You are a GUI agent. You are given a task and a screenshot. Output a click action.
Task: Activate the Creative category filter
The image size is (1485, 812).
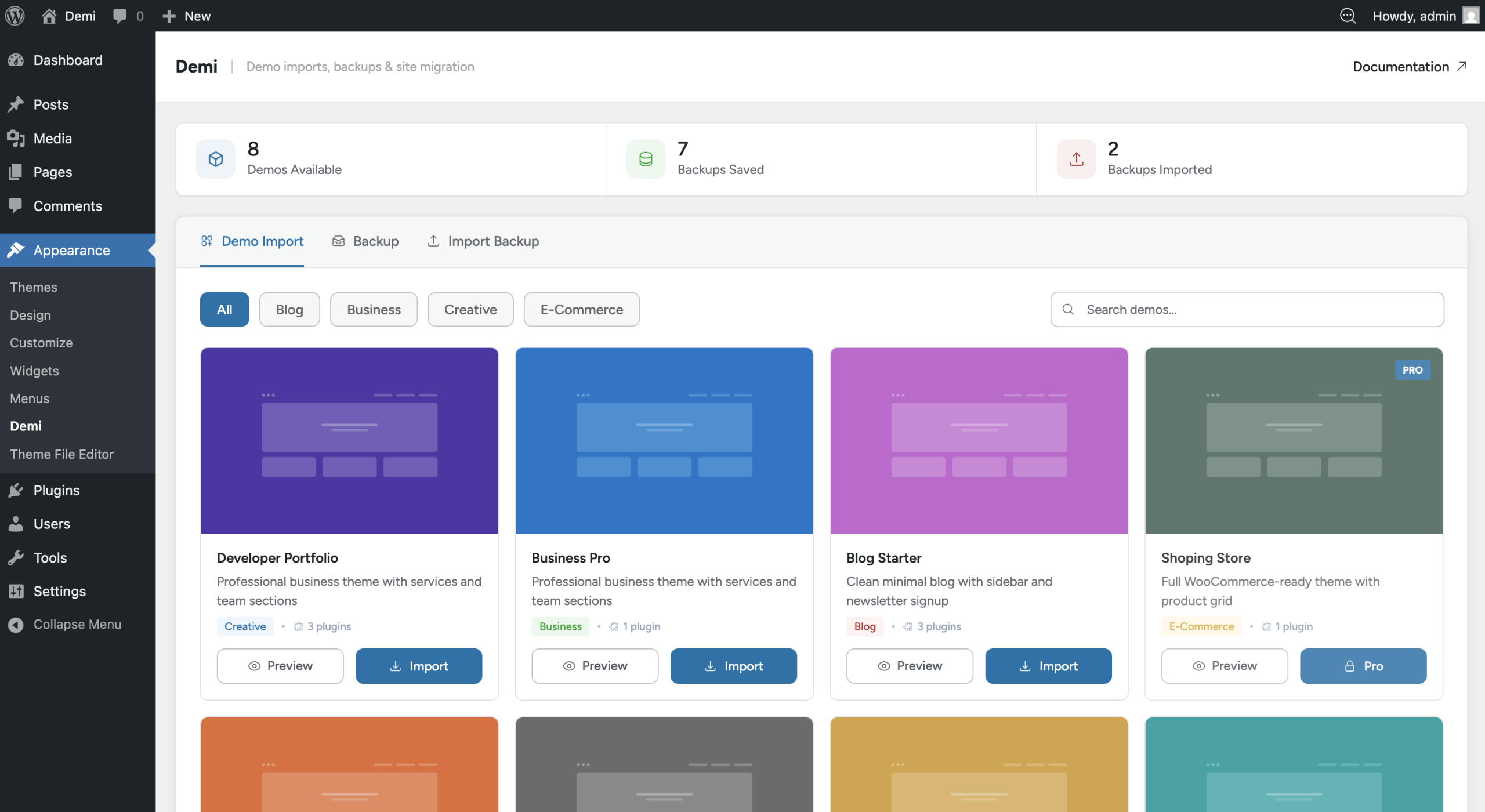coord(470,310)
